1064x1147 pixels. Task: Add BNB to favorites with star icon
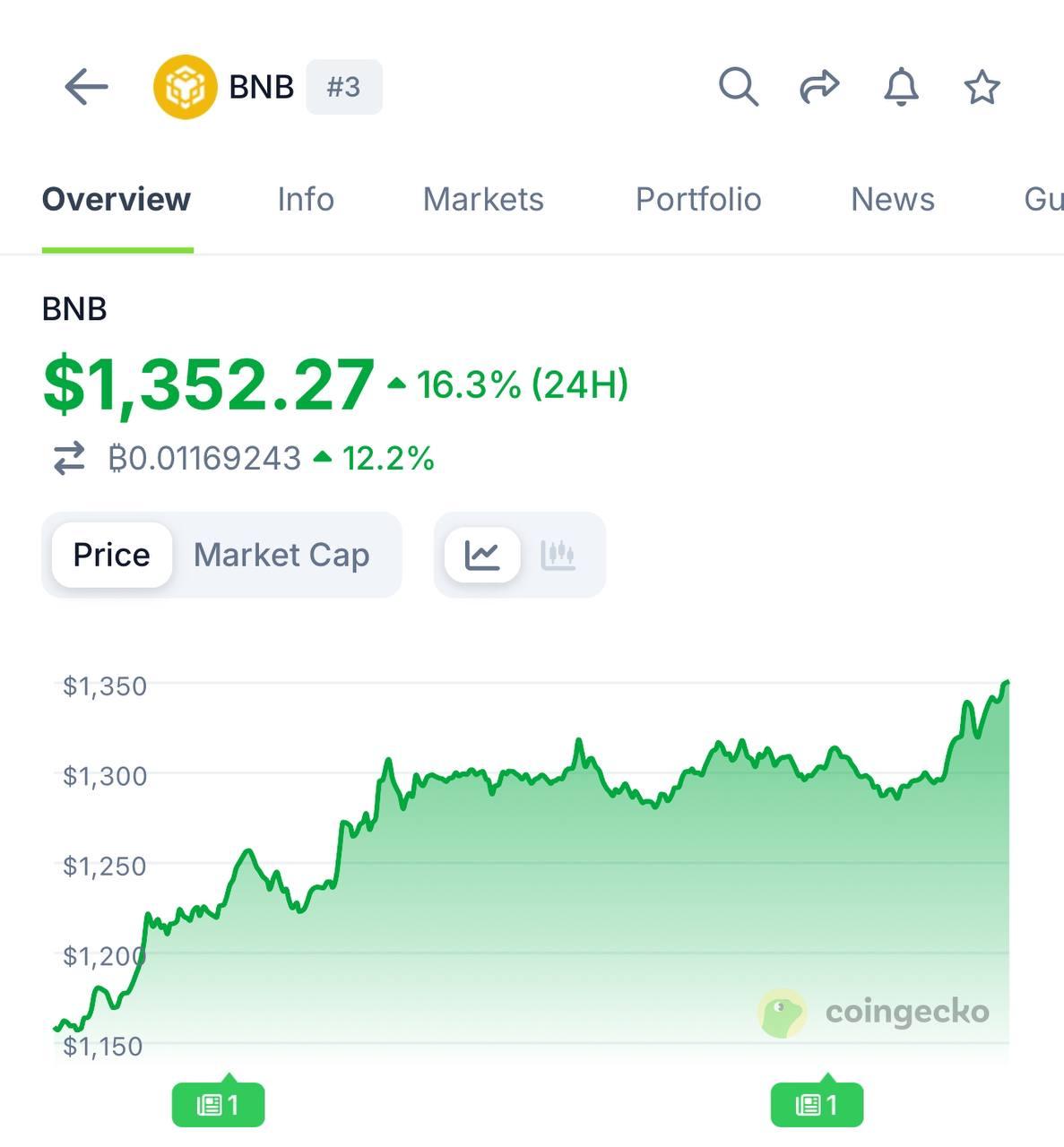[982, 87]
